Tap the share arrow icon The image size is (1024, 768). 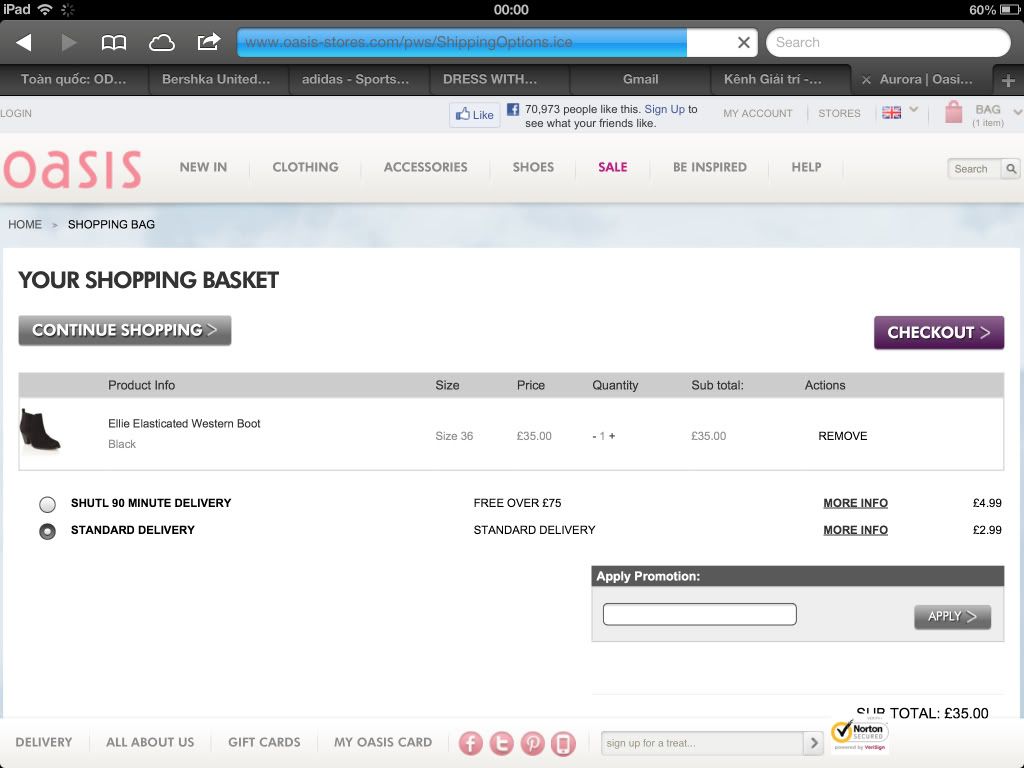pyautogui.click(x=208, y=42)
